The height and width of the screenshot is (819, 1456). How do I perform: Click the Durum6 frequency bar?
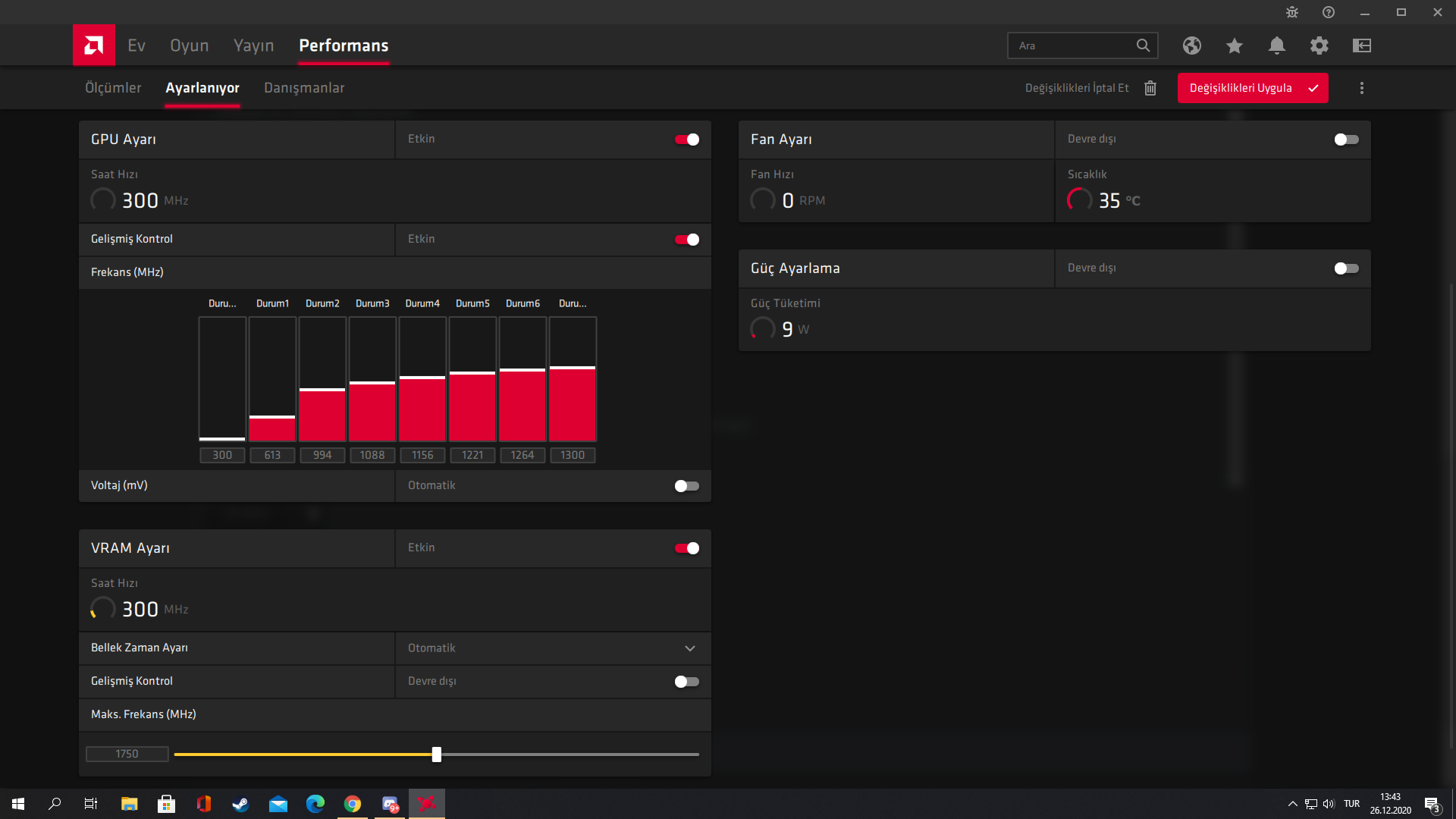pos(522,379)
